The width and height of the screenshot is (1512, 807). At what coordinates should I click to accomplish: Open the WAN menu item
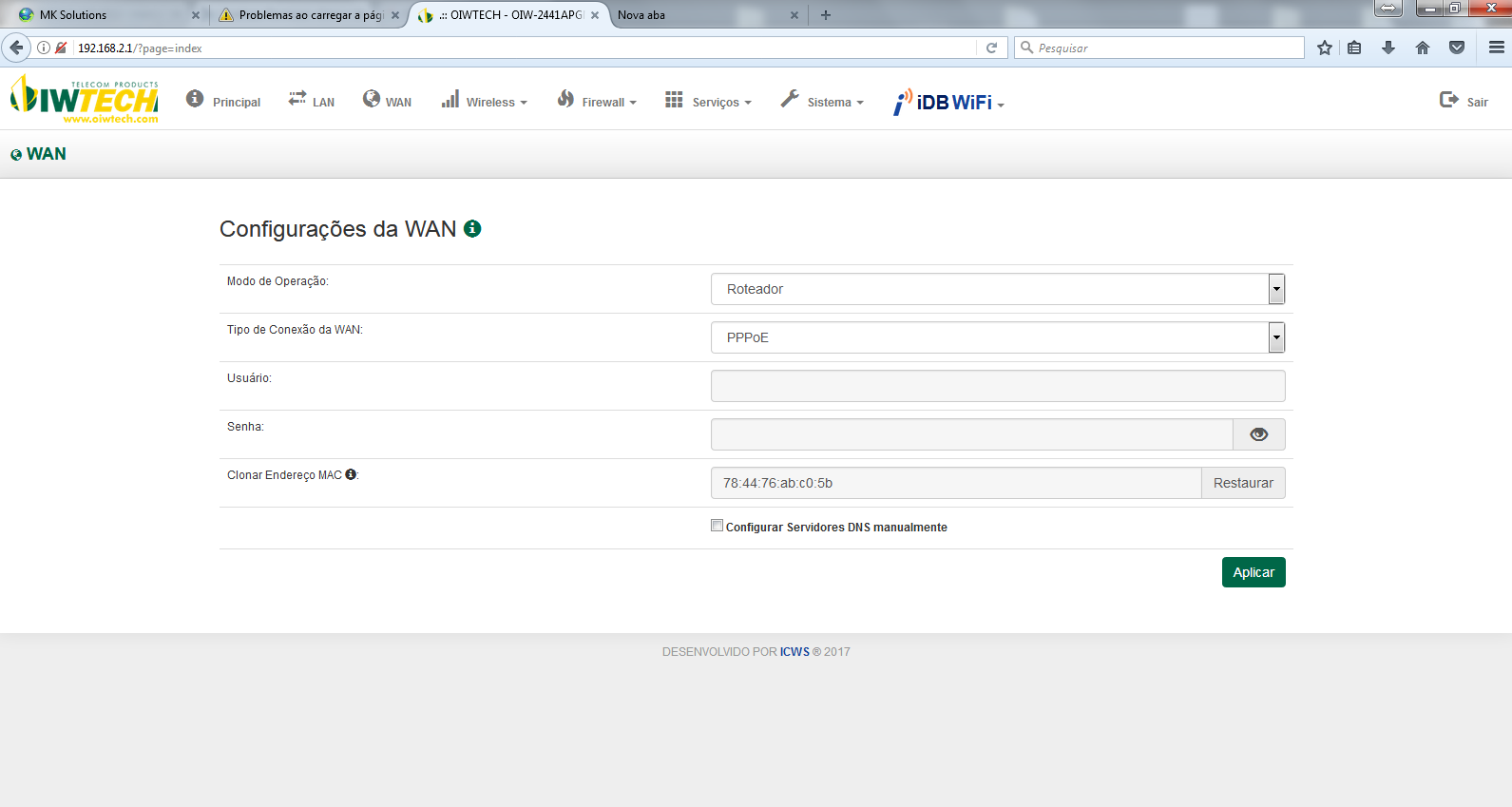398,103
